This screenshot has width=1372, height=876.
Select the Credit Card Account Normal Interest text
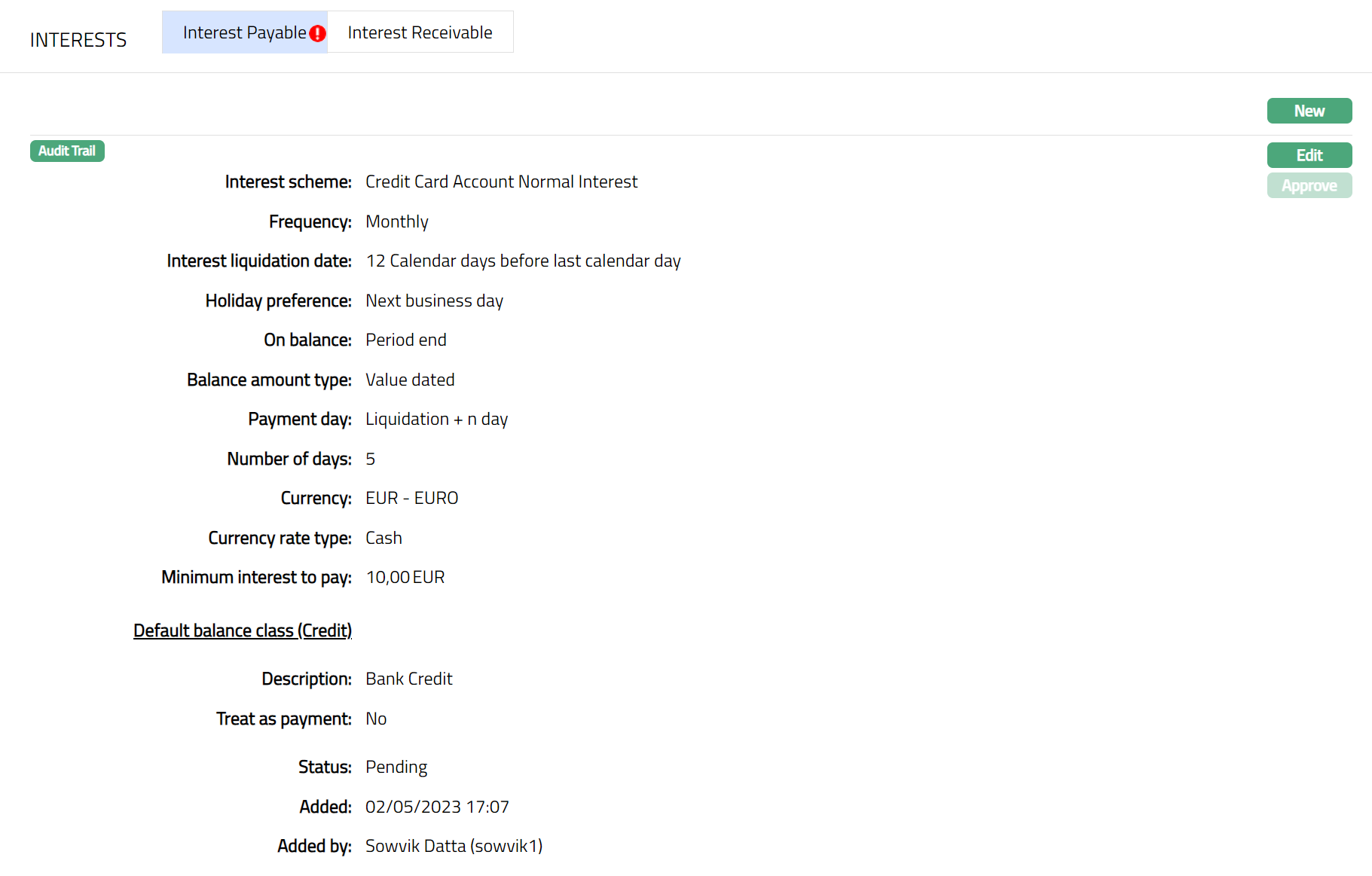tap(501, 182)
